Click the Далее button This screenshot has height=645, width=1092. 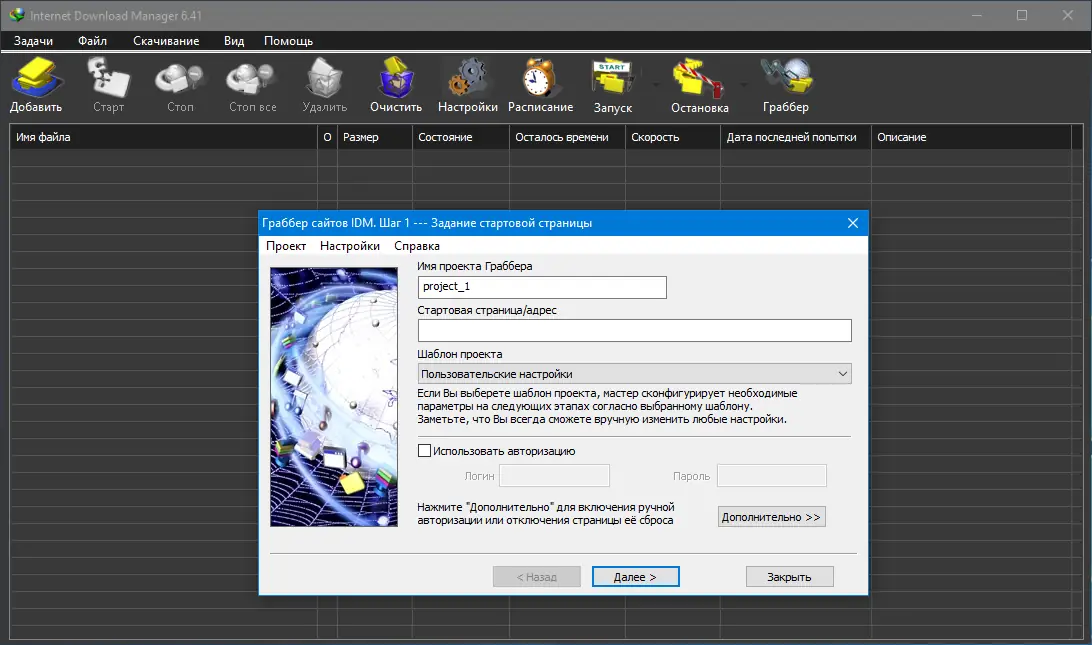click(x=635, y=576)
